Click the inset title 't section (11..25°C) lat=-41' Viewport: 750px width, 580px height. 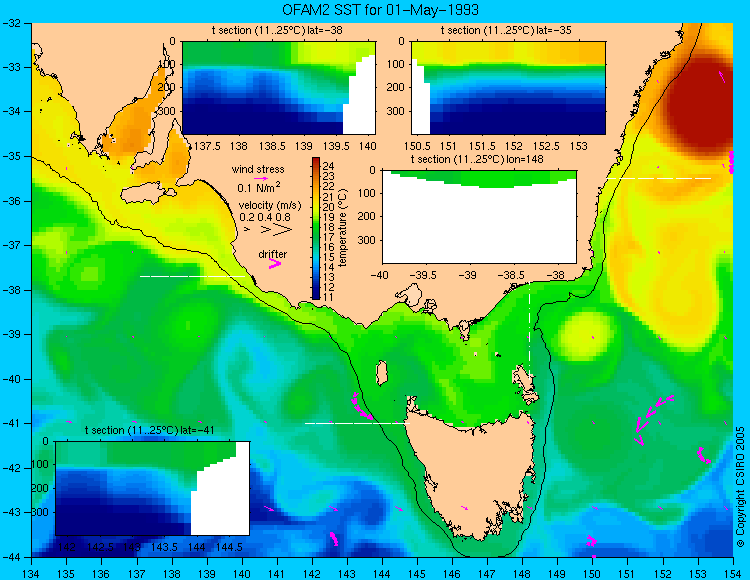pos(150,430)
